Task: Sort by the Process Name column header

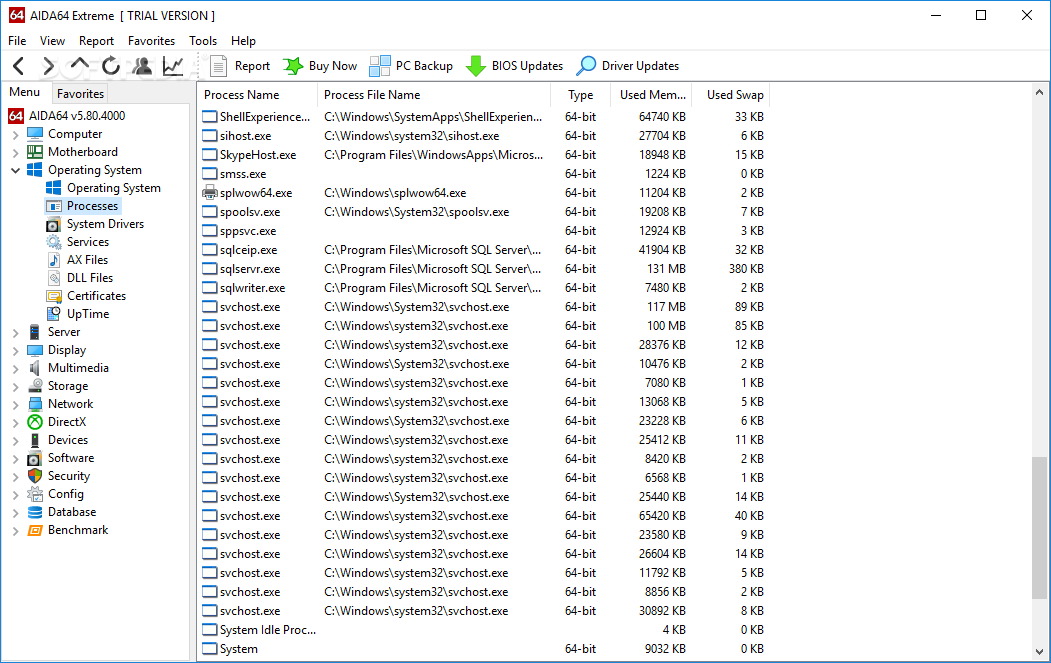Action: pos(257,95)
